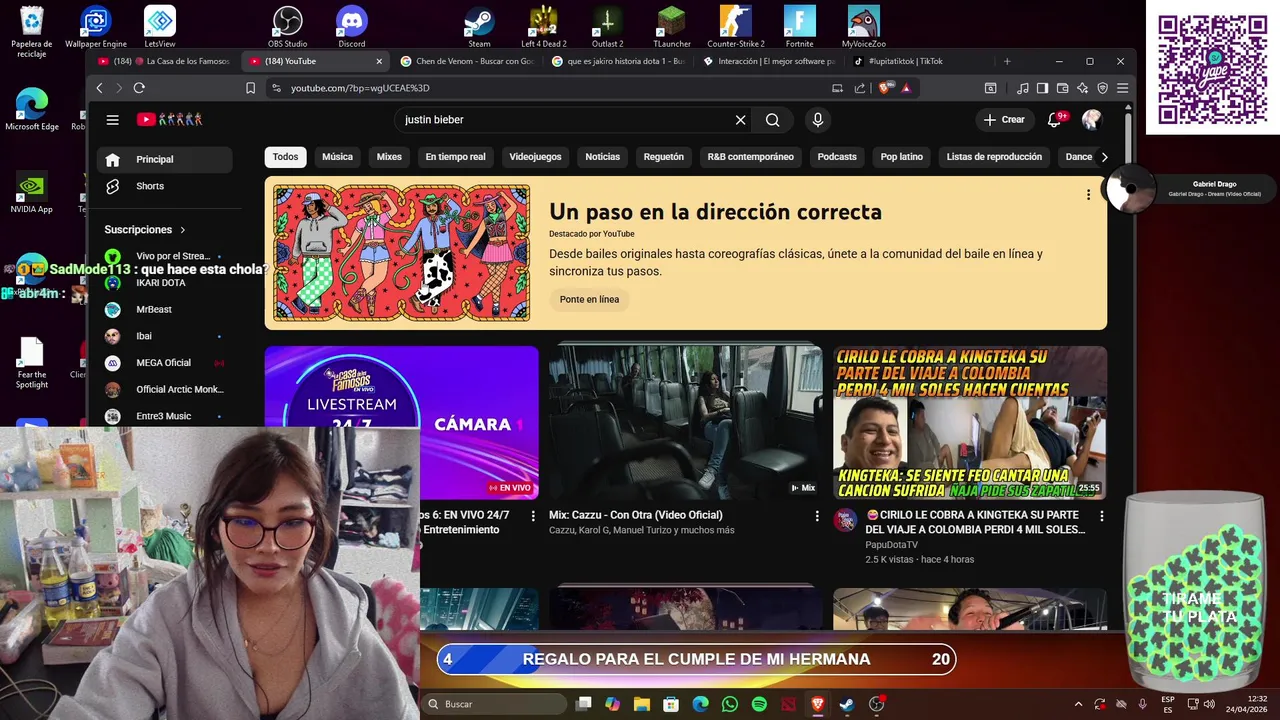The width and height of the screenshot is (1280, 720).
Task: Switch to Chen de Venom search tab
Action: coord(465,61)
